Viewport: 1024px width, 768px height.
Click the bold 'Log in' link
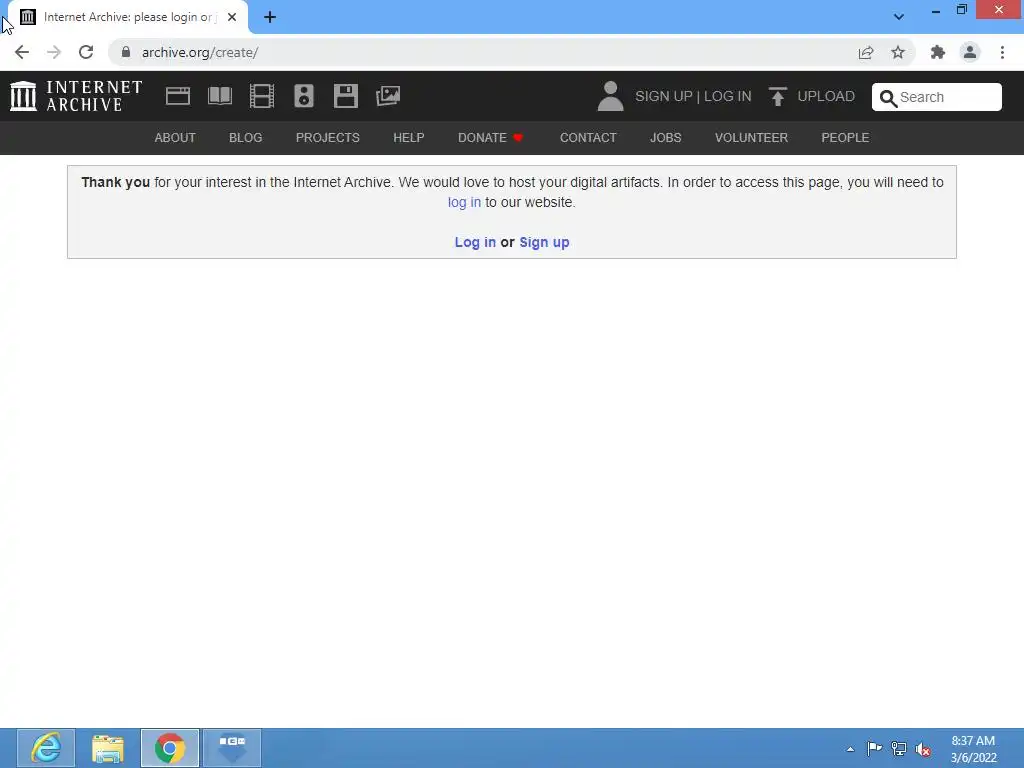click(475, 242)
